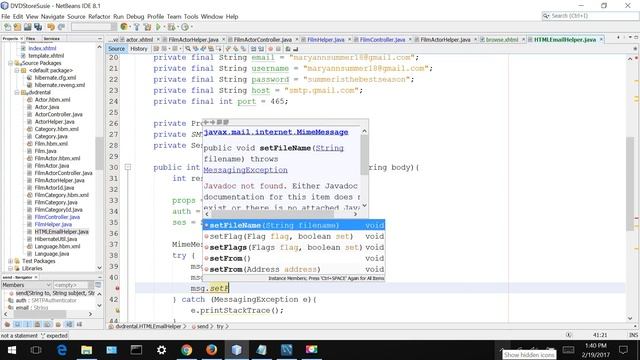
Task: Click the Projects tree vertical scrollbar
Action: tap(99, 153)
